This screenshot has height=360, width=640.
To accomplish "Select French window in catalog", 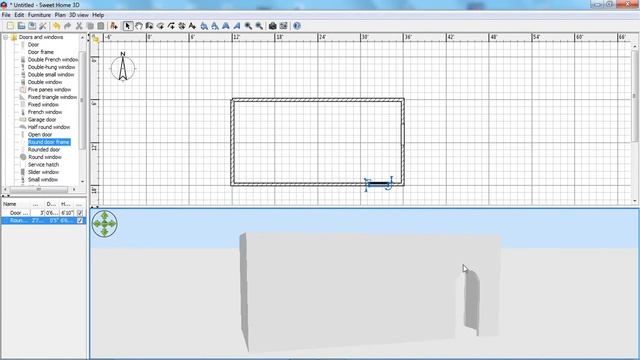I will pos(45,112).
